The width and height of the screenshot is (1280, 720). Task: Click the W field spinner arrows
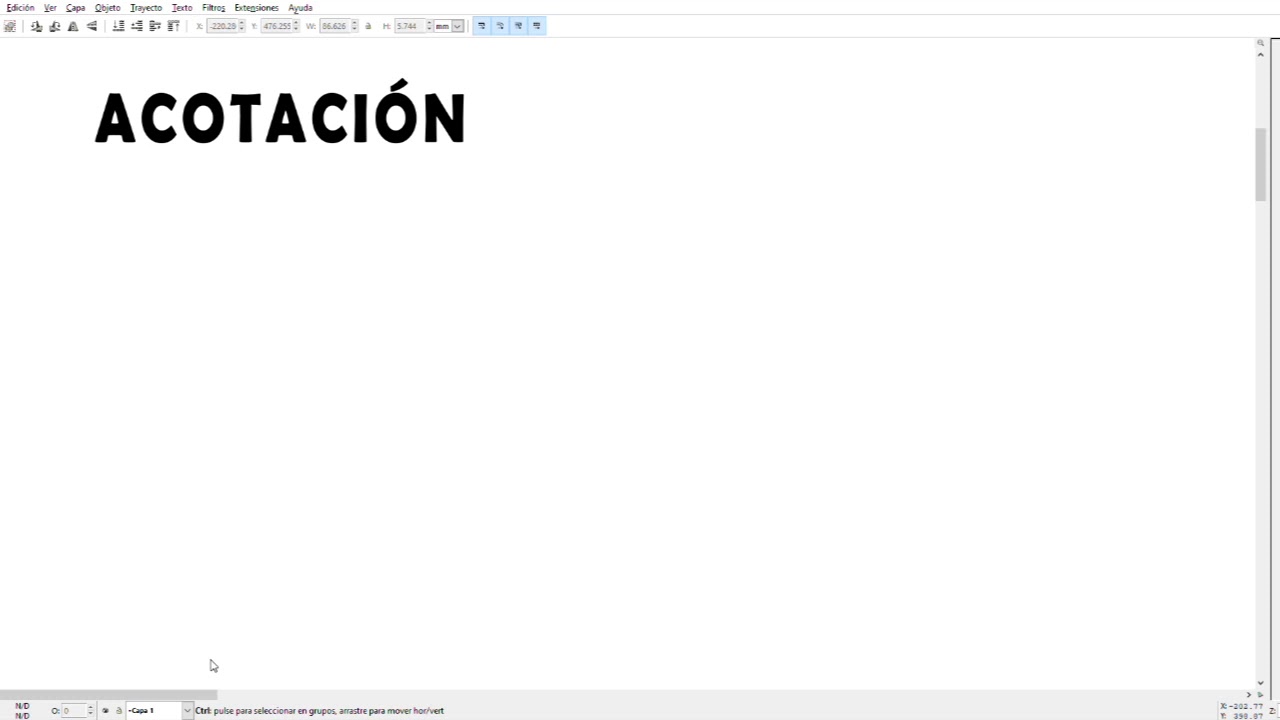tap(355, 26)
